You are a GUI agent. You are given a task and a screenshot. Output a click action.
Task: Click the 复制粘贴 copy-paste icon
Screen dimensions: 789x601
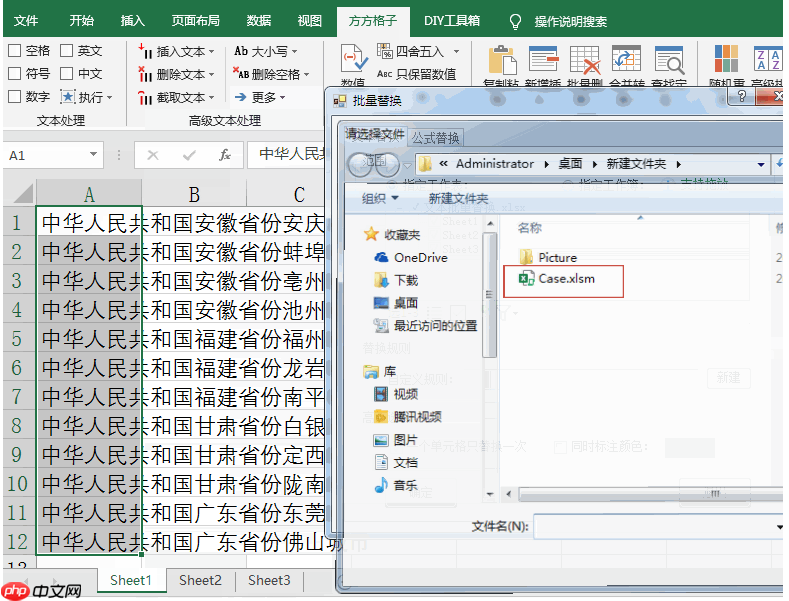pos(502,59)
